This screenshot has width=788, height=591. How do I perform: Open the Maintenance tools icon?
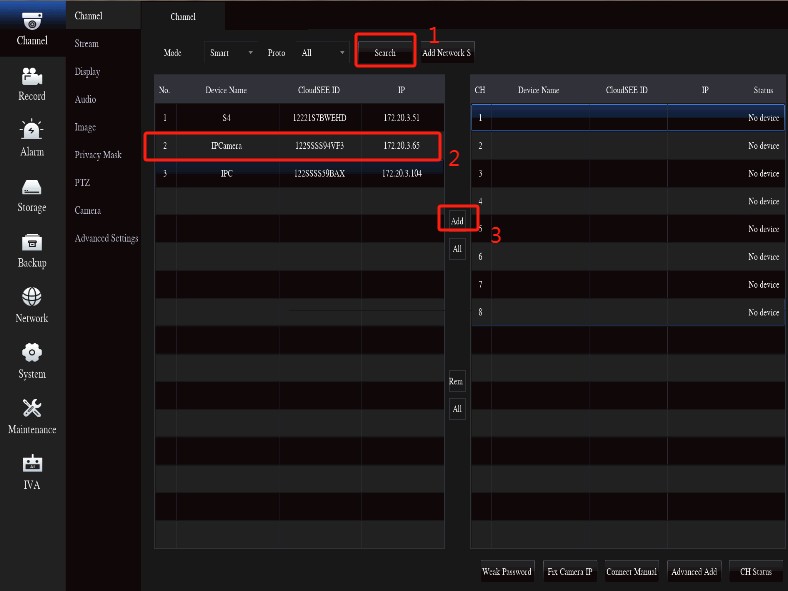32,409
